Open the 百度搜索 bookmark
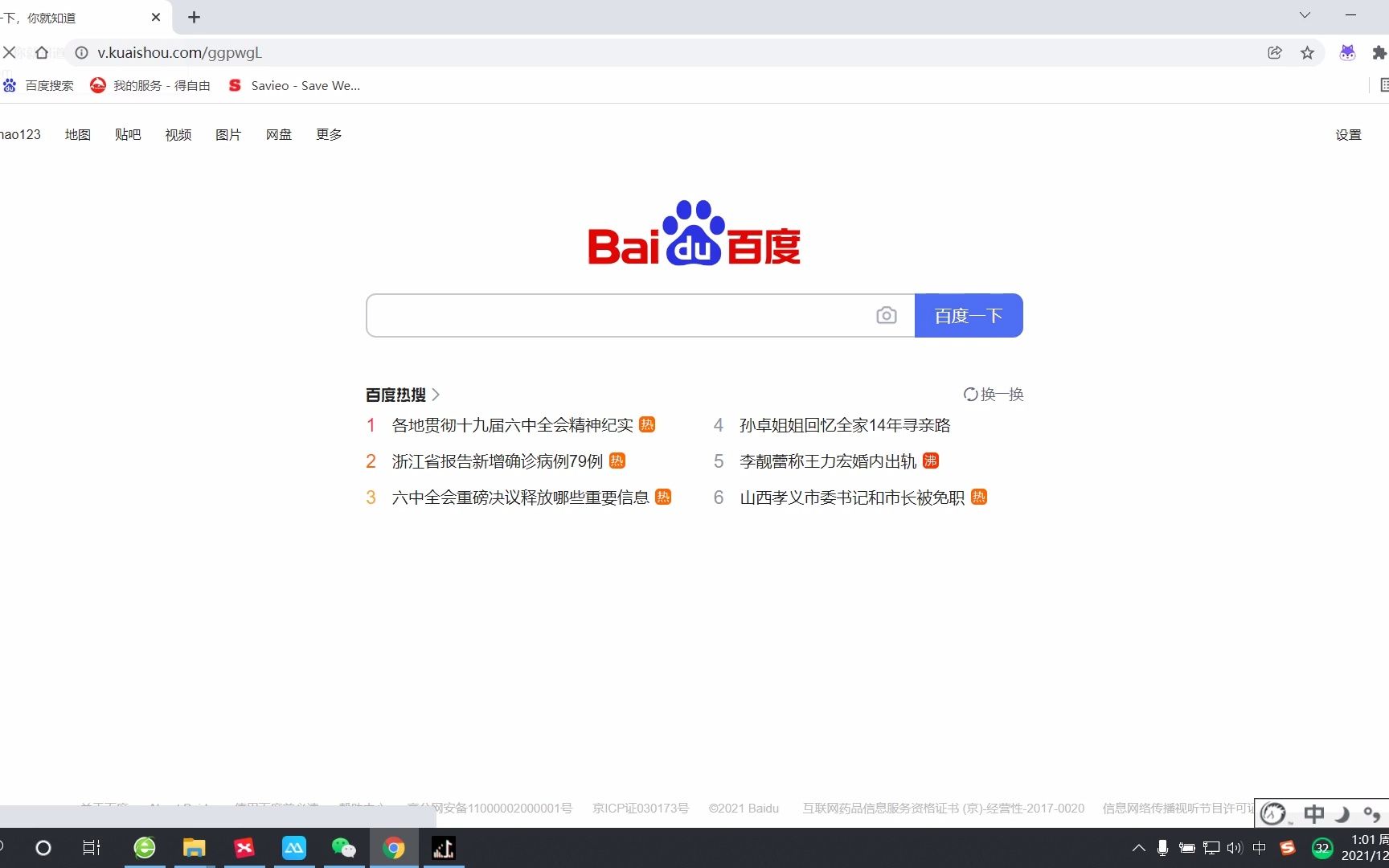The width and height of the screenshot is (1389, 868). pos(38,85)
